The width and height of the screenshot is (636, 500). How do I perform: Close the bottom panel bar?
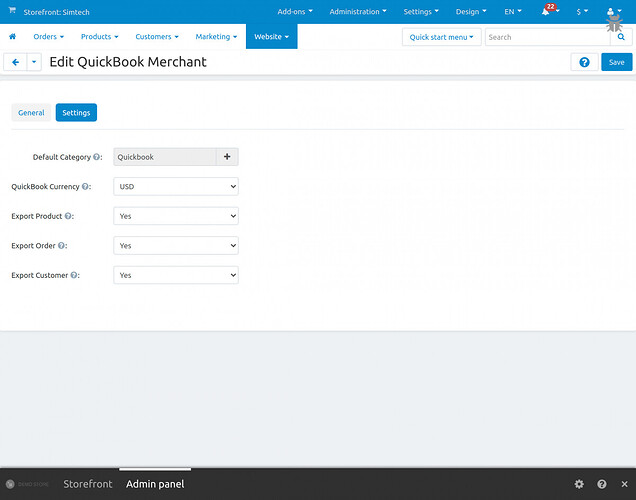coord(624,484)
